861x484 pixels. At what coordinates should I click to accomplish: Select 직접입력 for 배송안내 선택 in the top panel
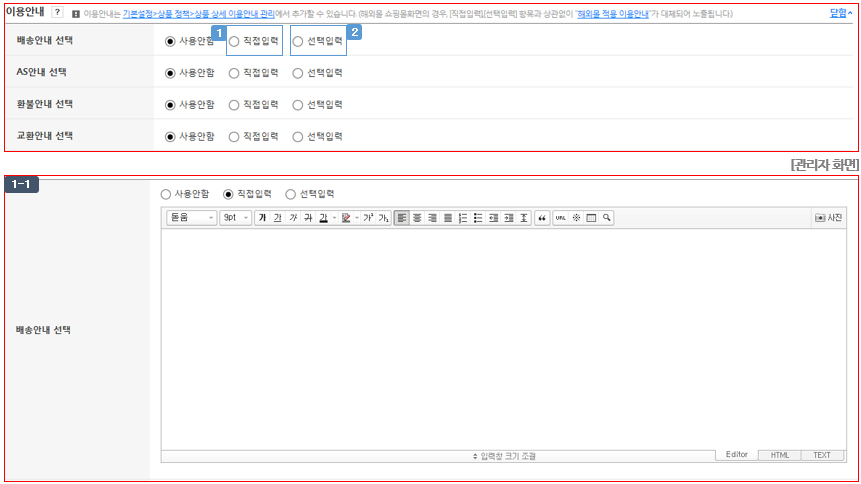point(234,41)
